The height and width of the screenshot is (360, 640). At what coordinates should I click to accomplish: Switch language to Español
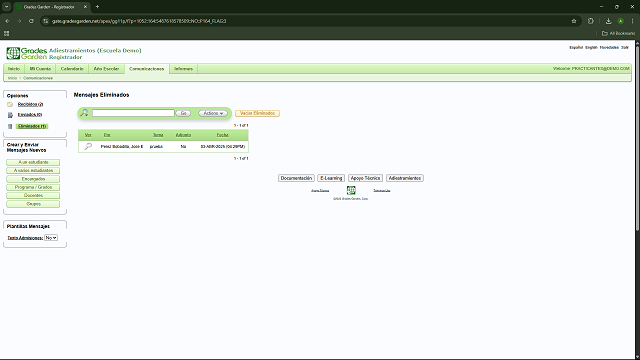[576, 47]
